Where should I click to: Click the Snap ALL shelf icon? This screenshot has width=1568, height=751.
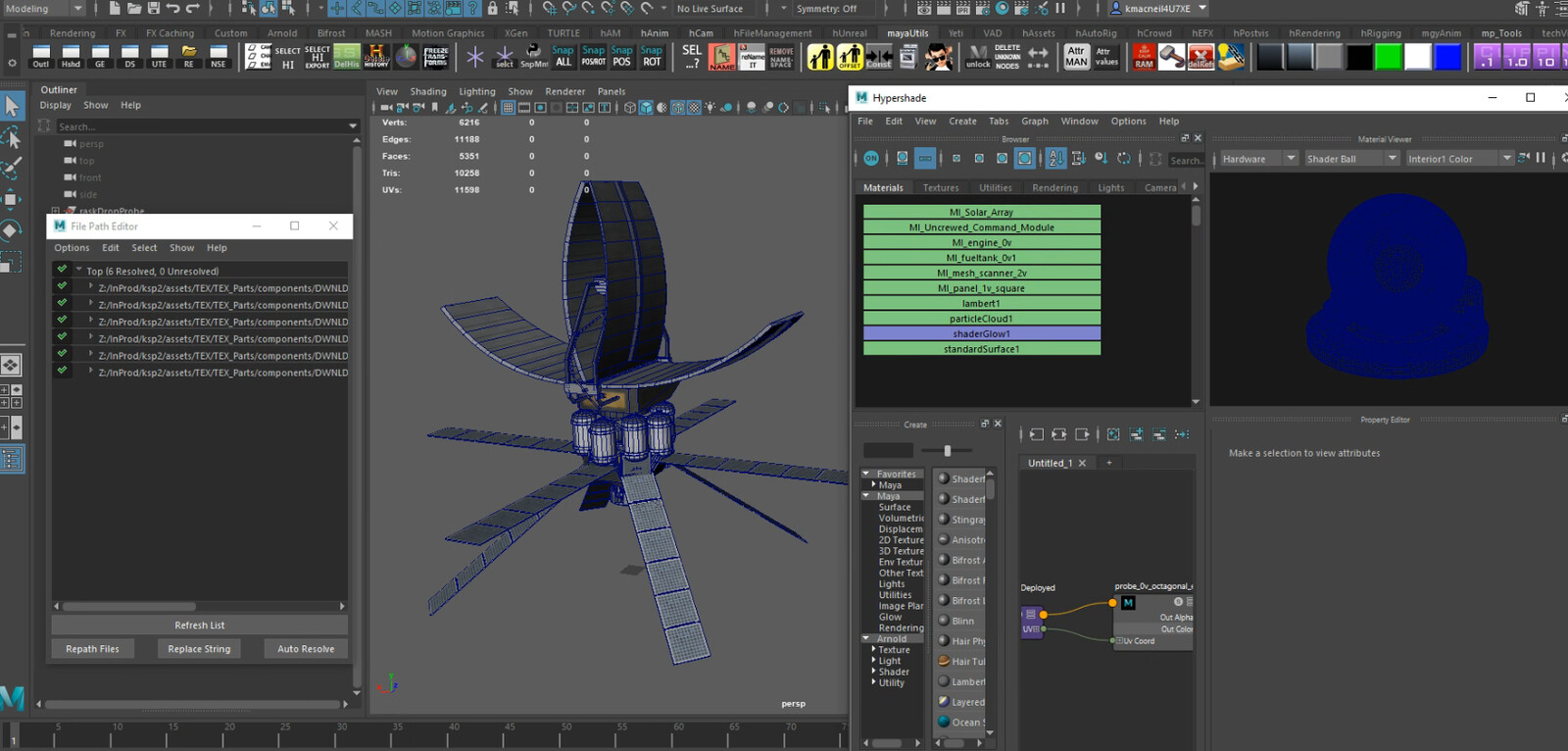563,57
